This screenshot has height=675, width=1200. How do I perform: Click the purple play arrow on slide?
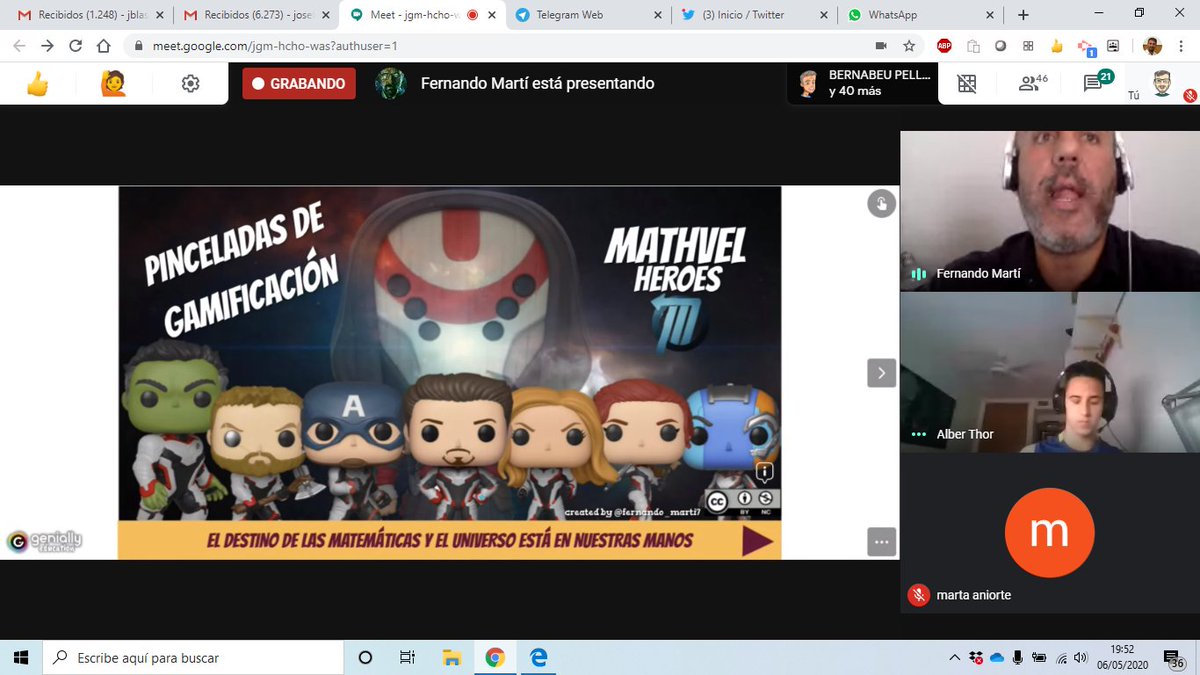[x=757, y=541]
